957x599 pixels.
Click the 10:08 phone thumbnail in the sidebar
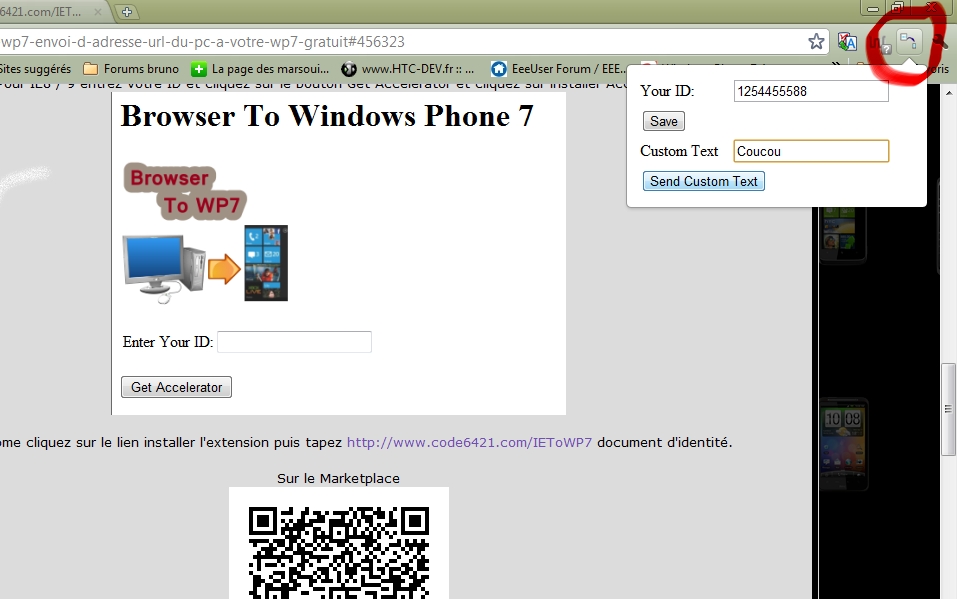[x=843, y=444]
